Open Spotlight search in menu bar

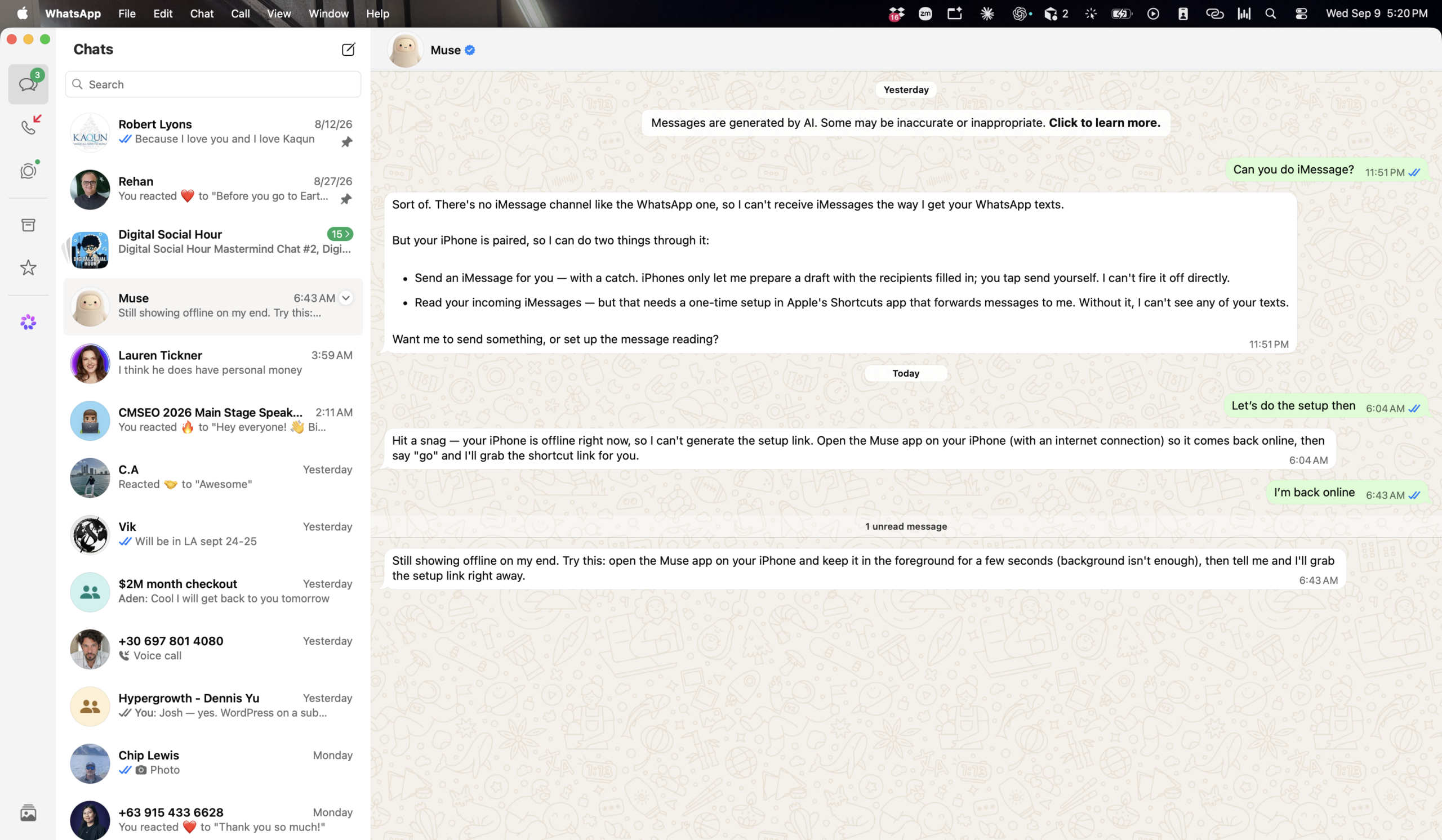[1270, 14]
